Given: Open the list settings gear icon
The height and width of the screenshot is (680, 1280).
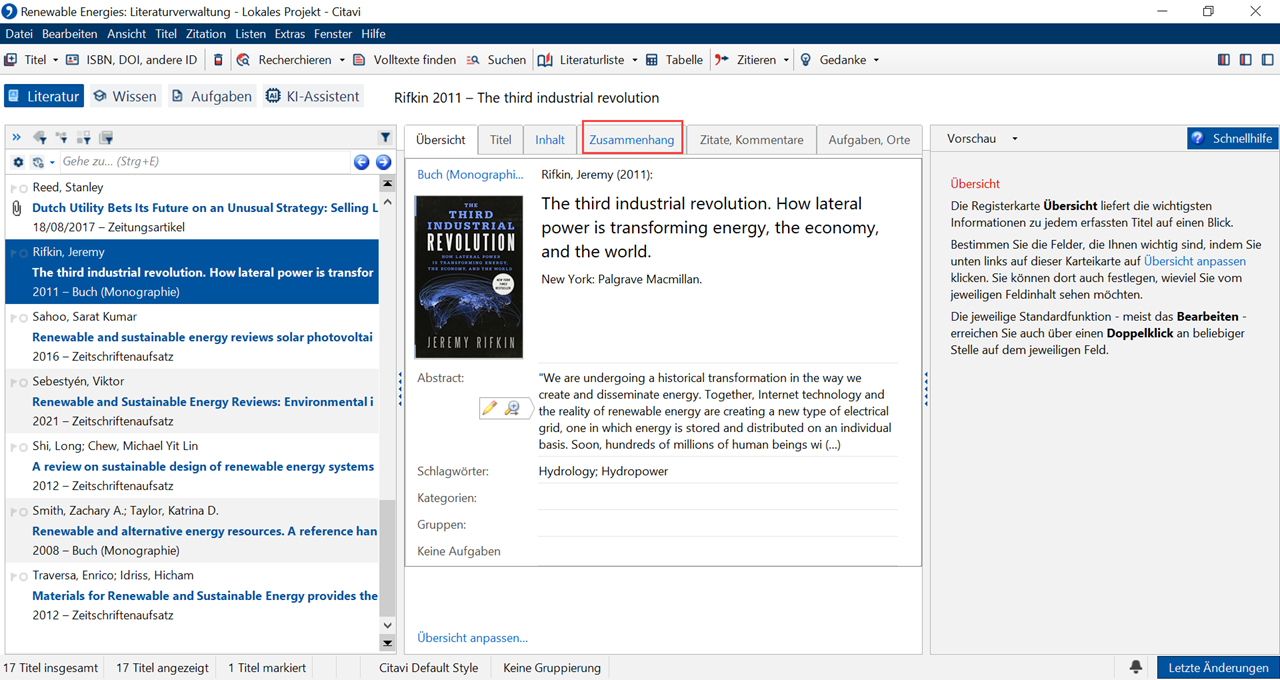Looking at the screenshot, I should pyautogui.click(x=18, y=162).
